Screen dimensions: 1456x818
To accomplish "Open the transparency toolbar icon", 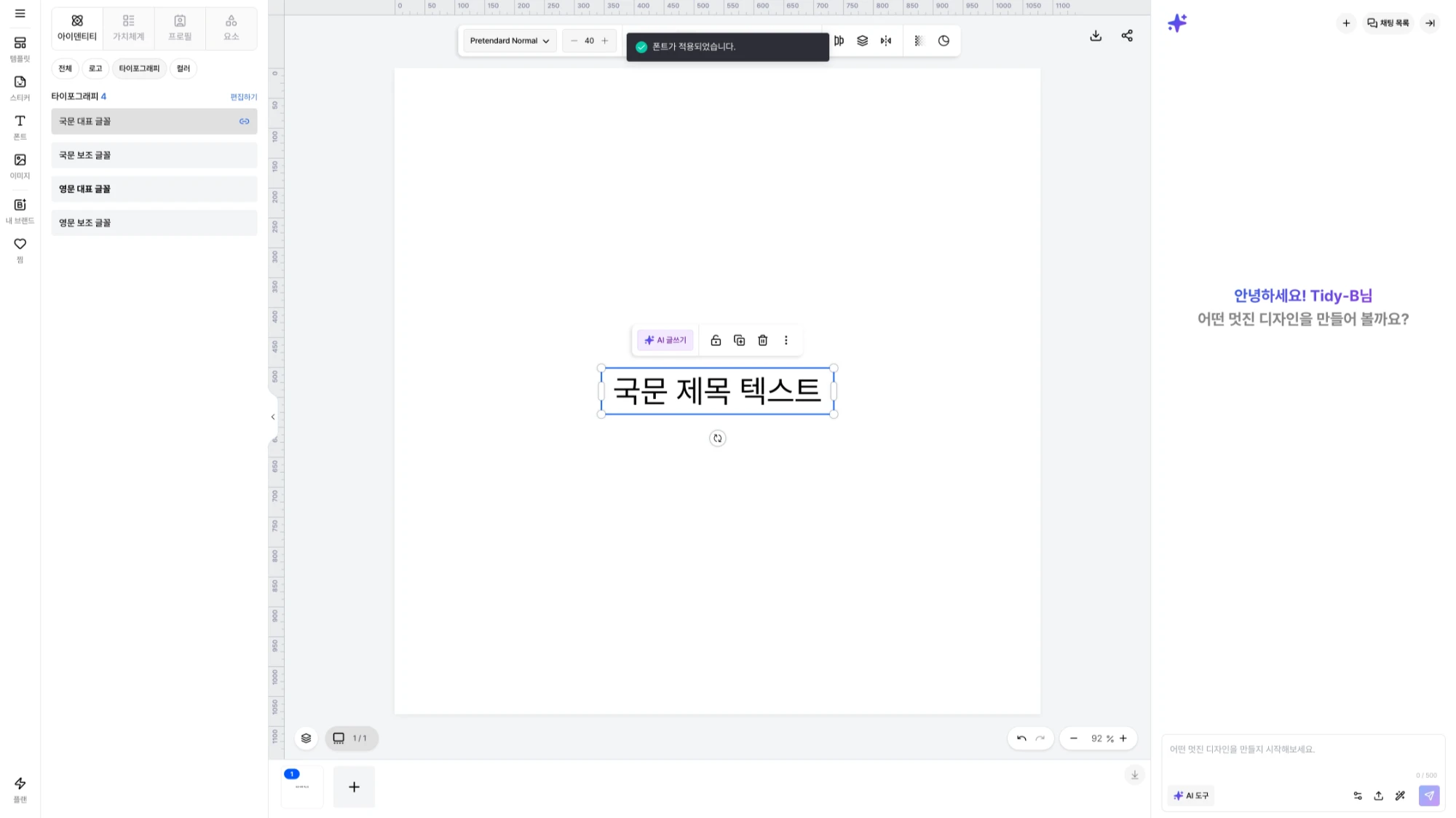I will 919,41.
